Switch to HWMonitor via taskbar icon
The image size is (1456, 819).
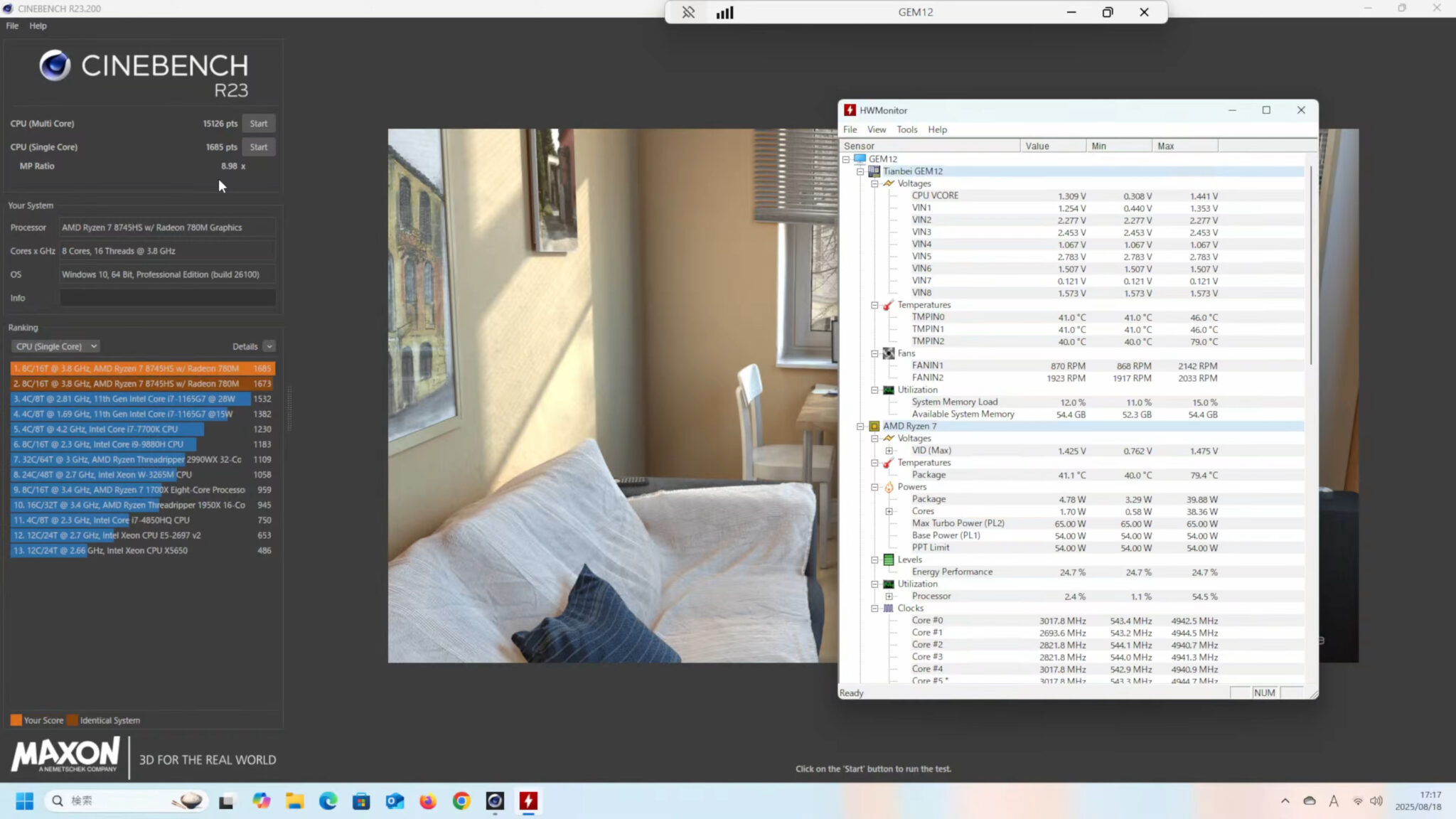pos(528,801)
